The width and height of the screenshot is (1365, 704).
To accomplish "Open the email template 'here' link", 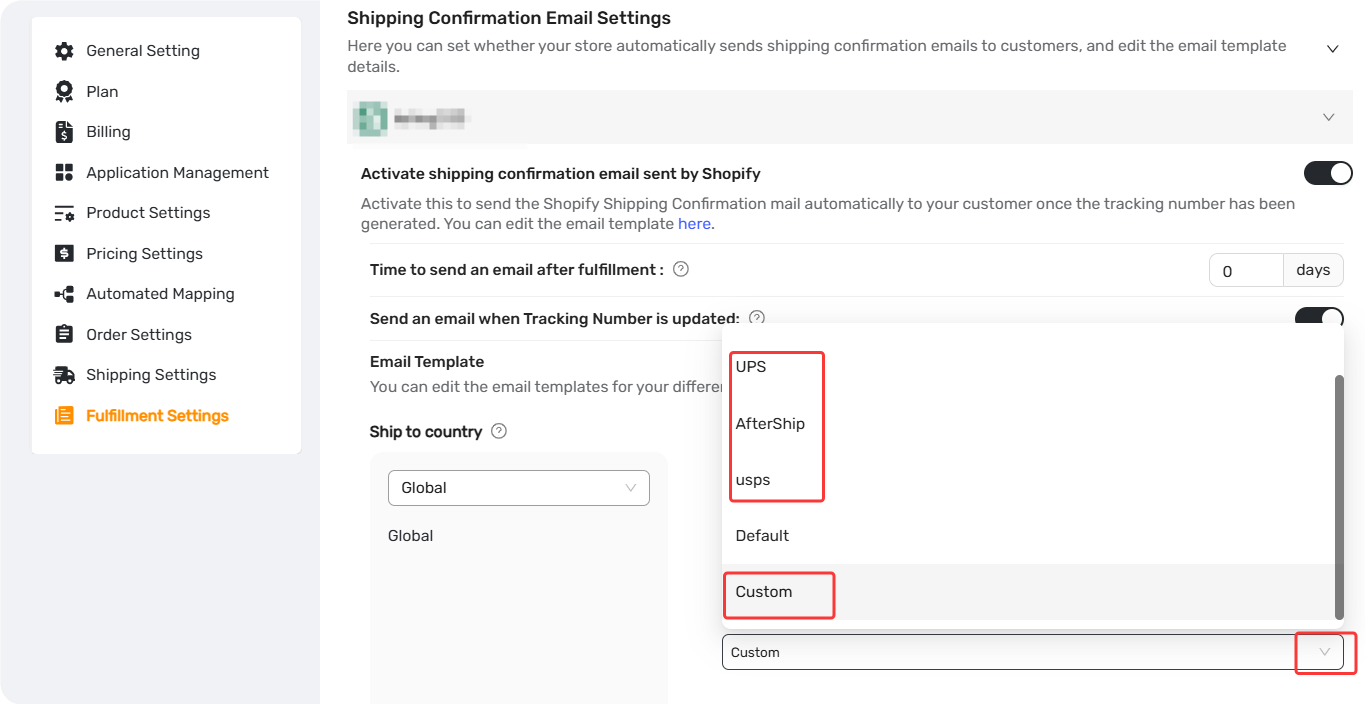I will (694, 224).
